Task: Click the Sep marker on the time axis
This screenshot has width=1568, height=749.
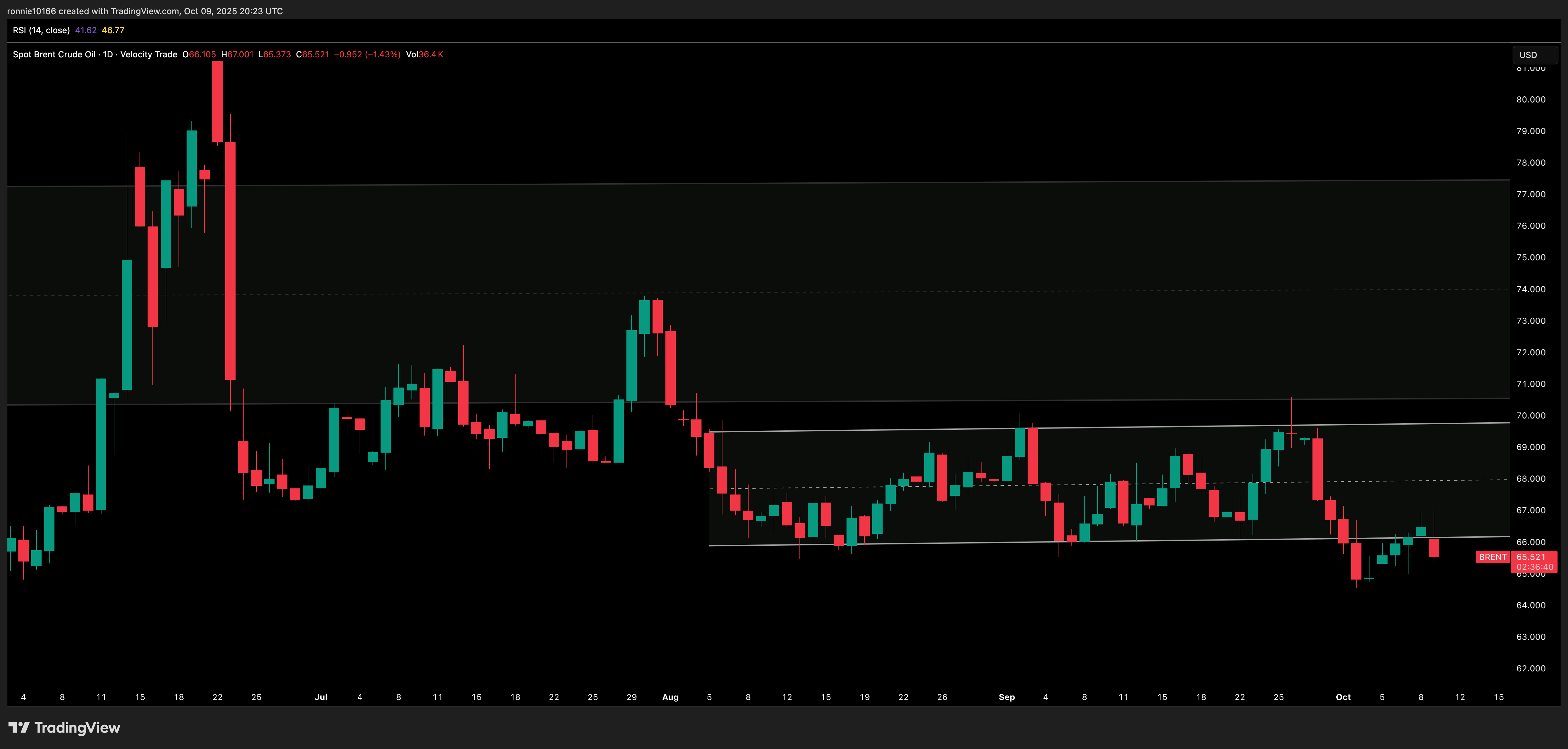Action: [1006, 697]
